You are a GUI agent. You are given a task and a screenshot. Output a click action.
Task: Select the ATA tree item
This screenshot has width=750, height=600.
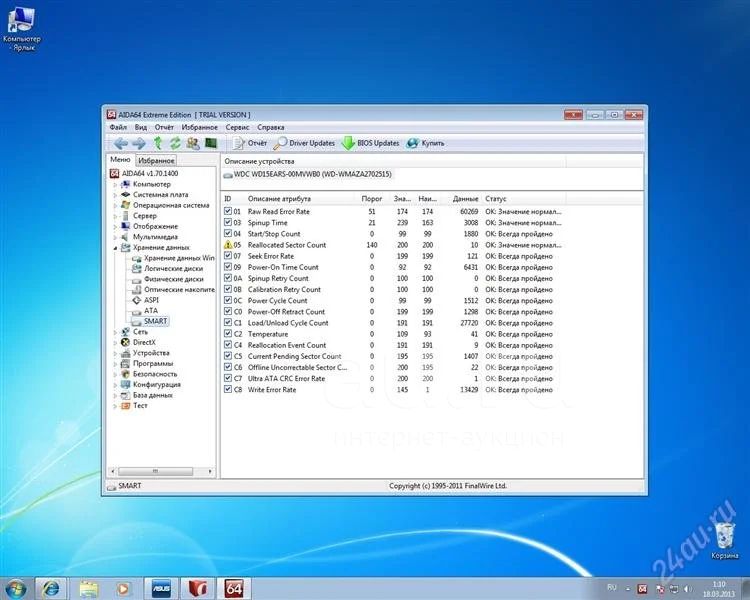(144, 311)
